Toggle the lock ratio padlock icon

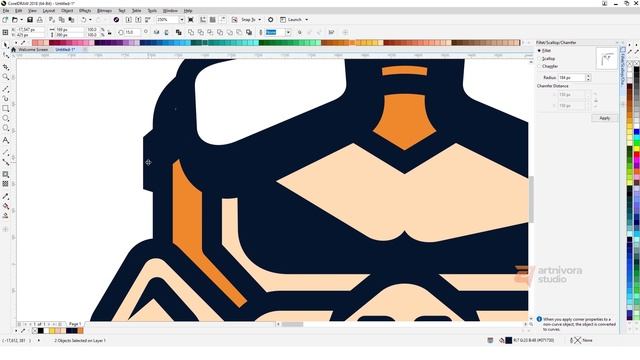109,33
